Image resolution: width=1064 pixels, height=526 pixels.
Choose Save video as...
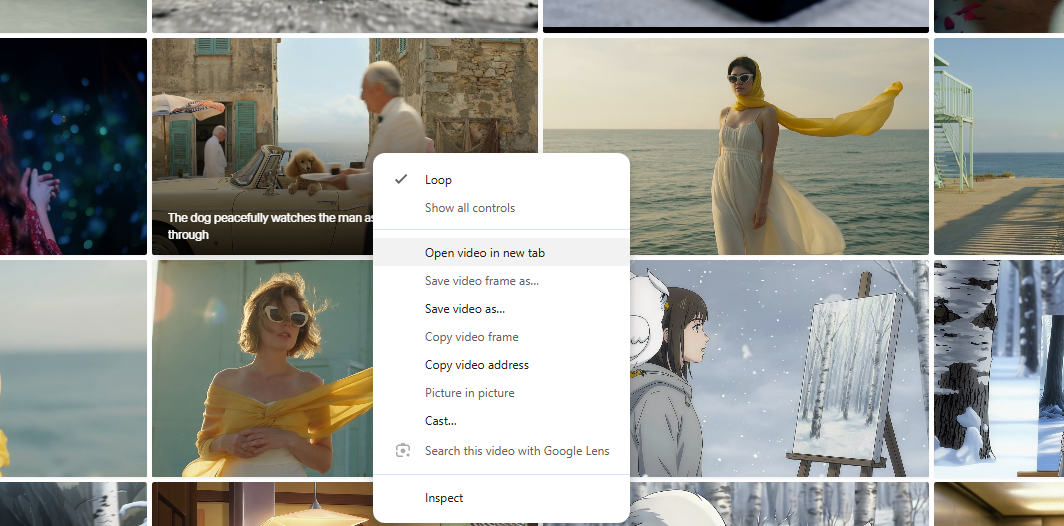[501, 309]
